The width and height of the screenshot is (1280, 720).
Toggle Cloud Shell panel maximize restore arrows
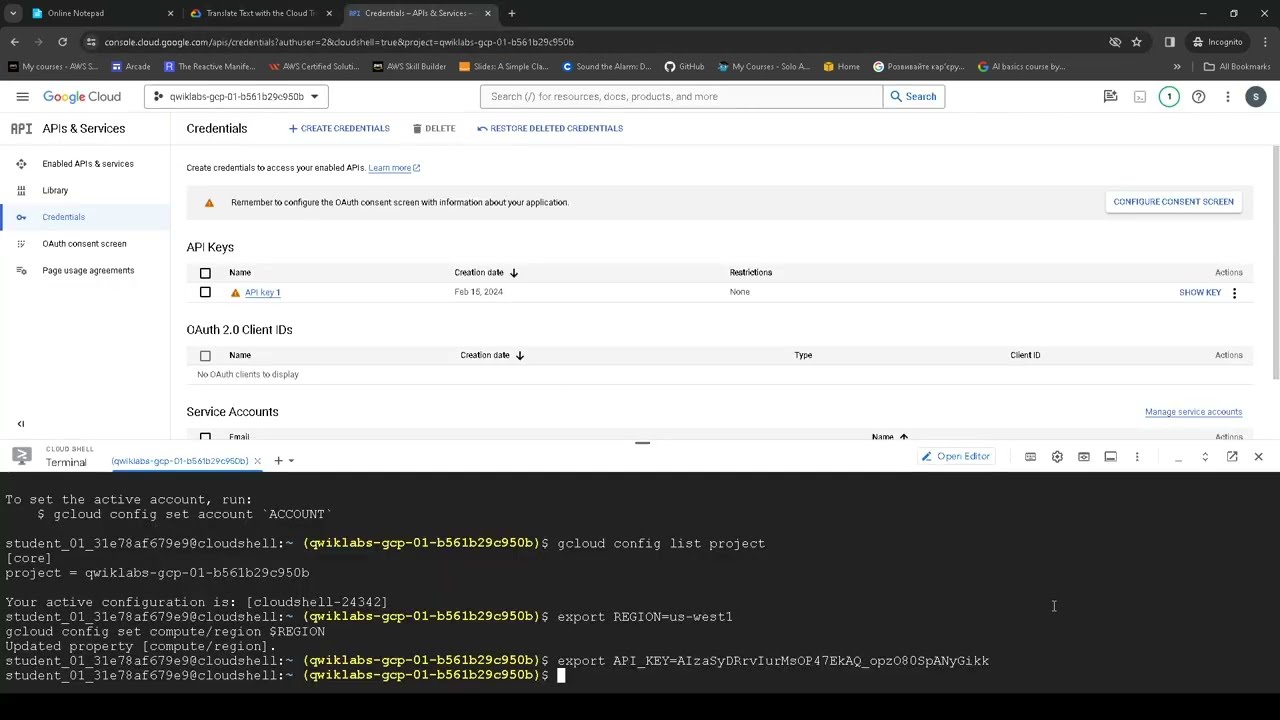1205,457
